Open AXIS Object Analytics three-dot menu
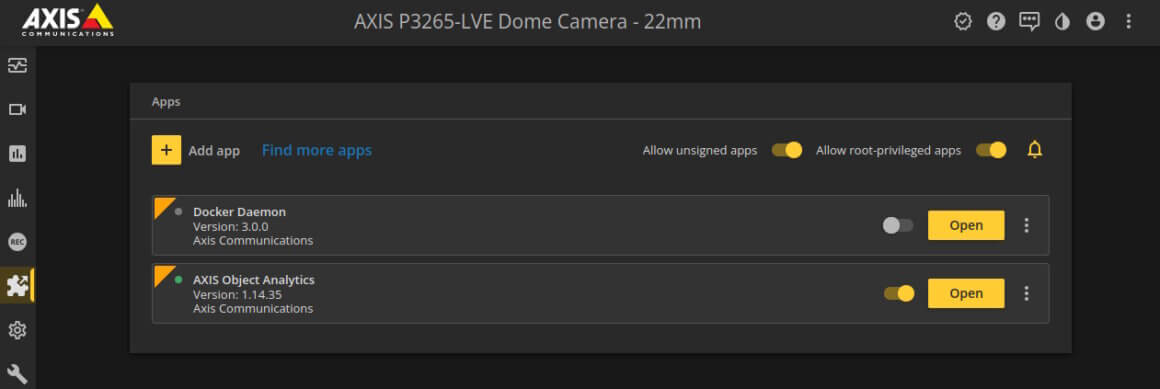This screenshot has height=389, width=1160. pos(1026,294)
